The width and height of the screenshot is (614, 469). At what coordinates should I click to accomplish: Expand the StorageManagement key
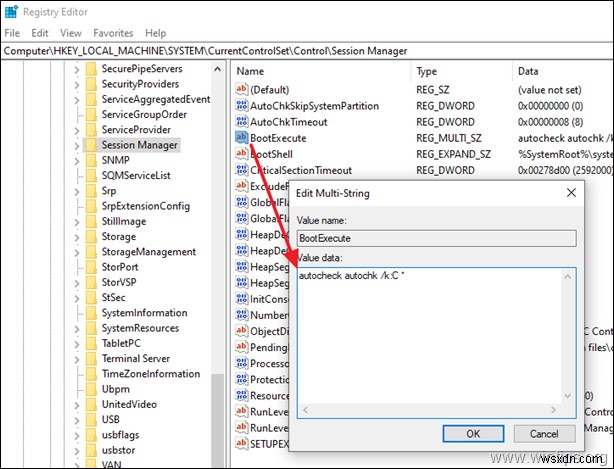click(x=77, y=253)
